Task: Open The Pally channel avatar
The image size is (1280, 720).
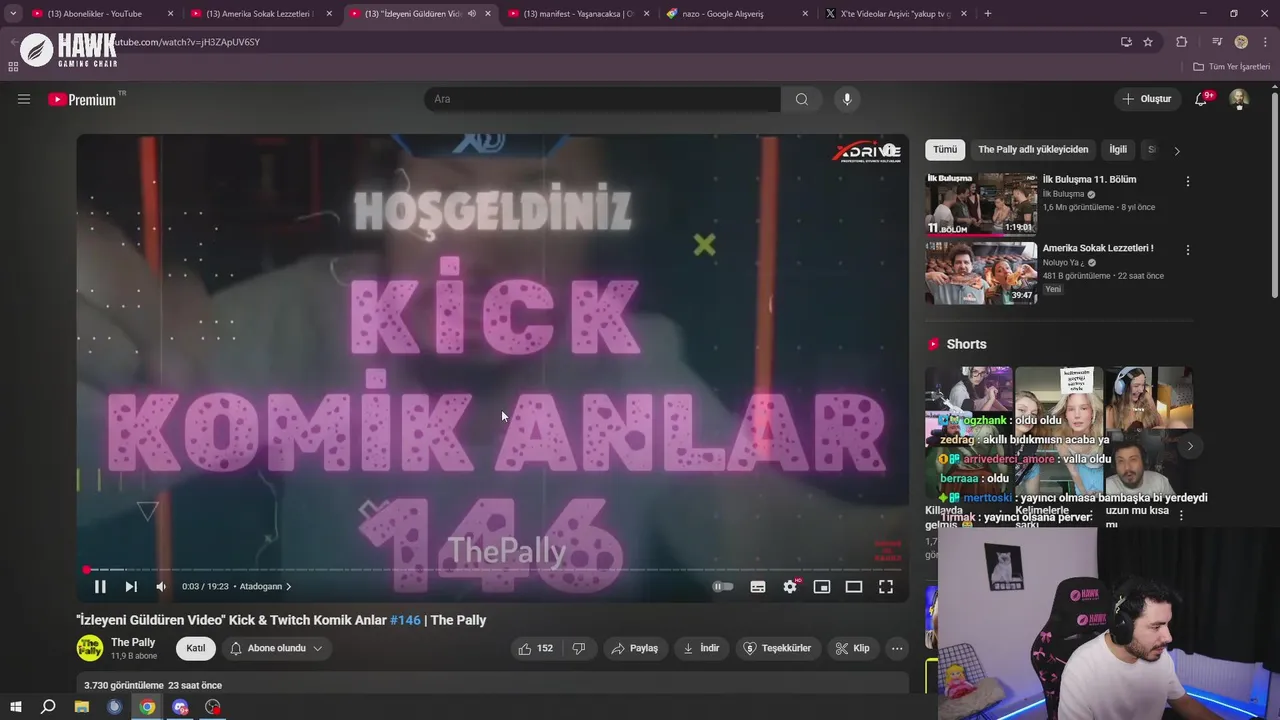Action: [x=90, y=648]
